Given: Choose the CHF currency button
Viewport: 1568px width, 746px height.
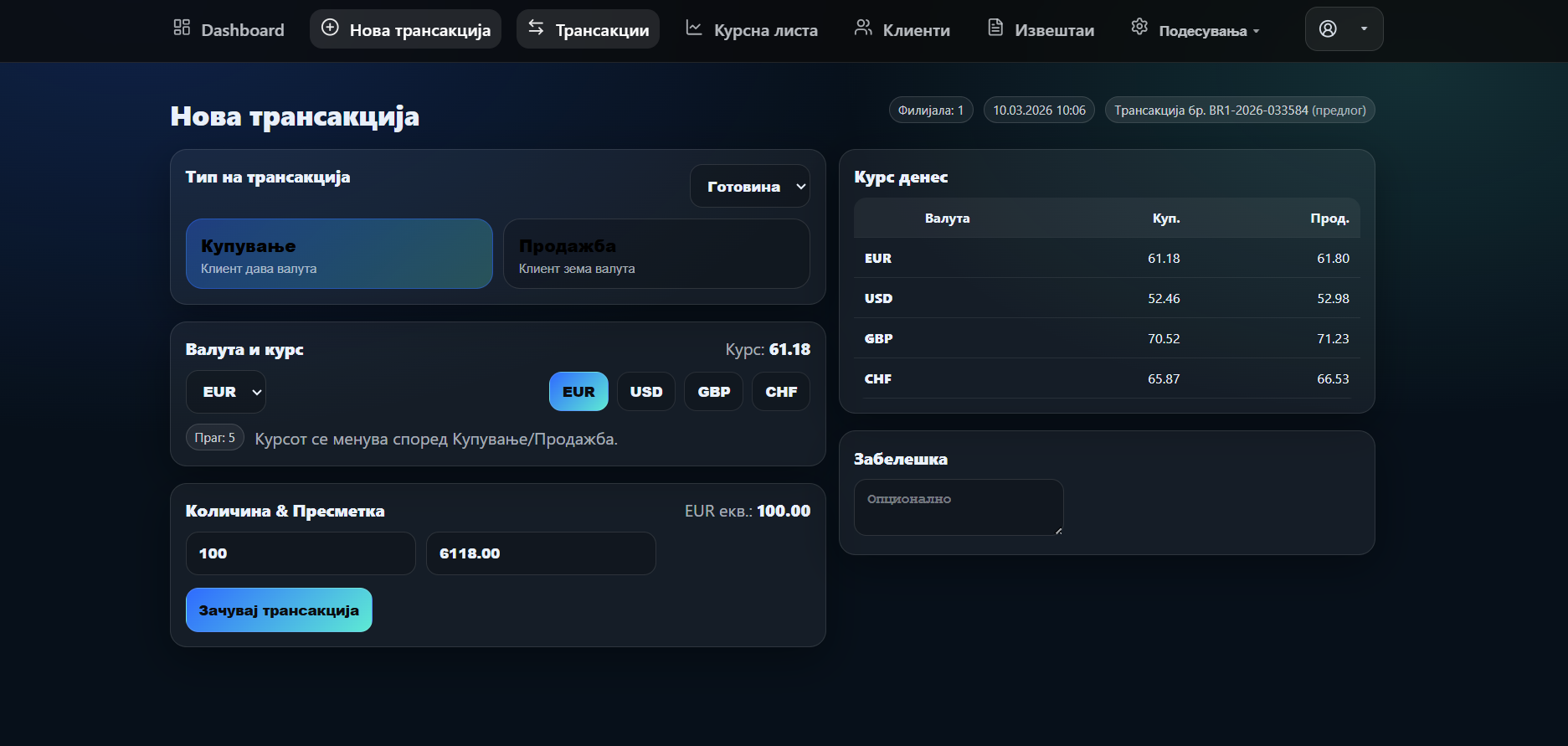Looking at the screenshot, I should 781,392.
